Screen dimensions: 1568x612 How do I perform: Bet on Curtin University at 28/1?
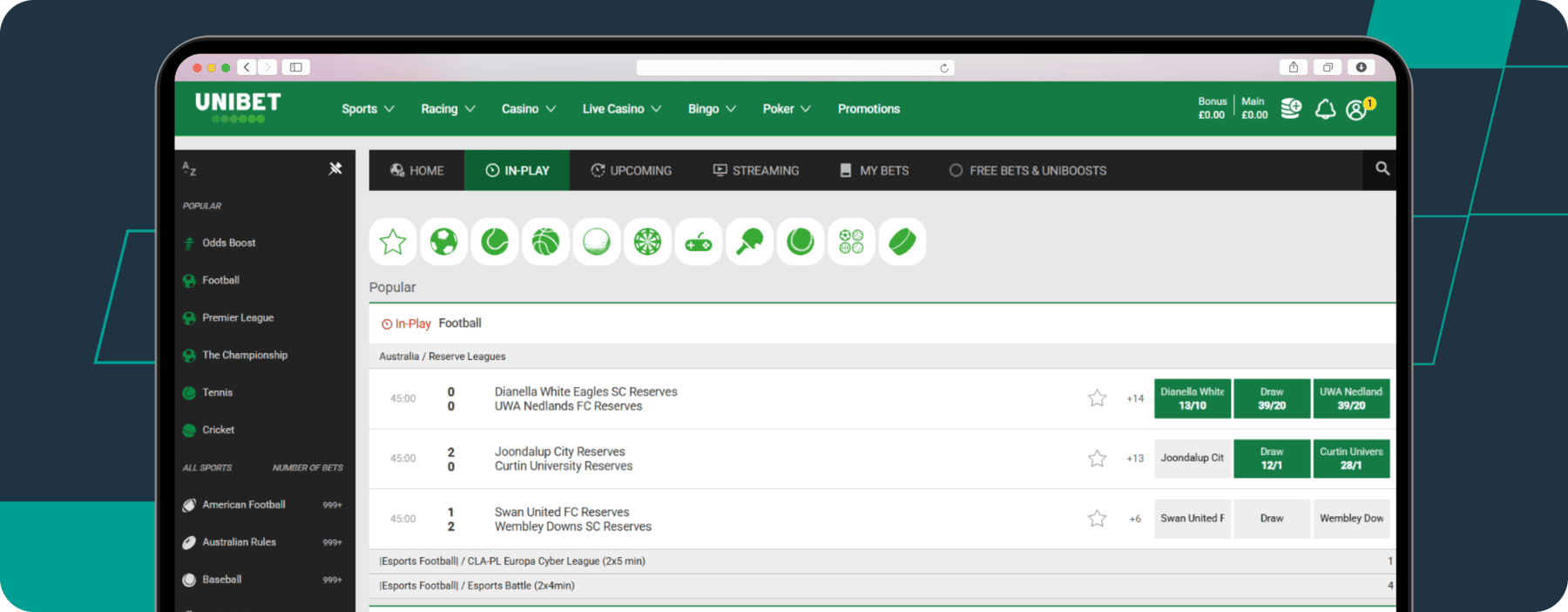[1351, 459]
